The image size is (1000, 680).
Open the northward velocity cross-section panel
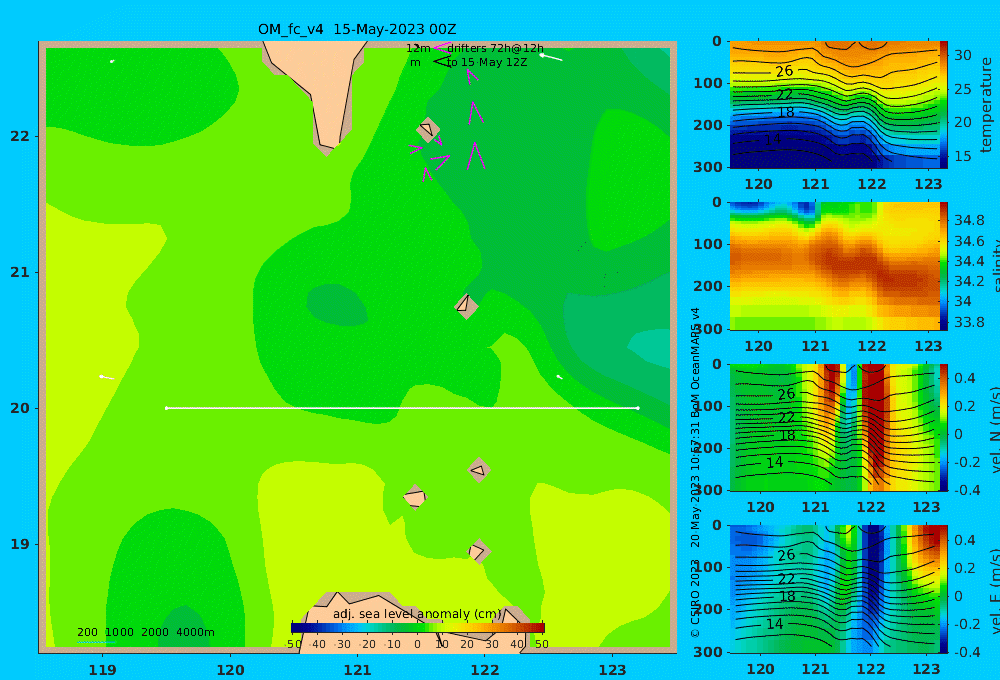click(834, 427)
